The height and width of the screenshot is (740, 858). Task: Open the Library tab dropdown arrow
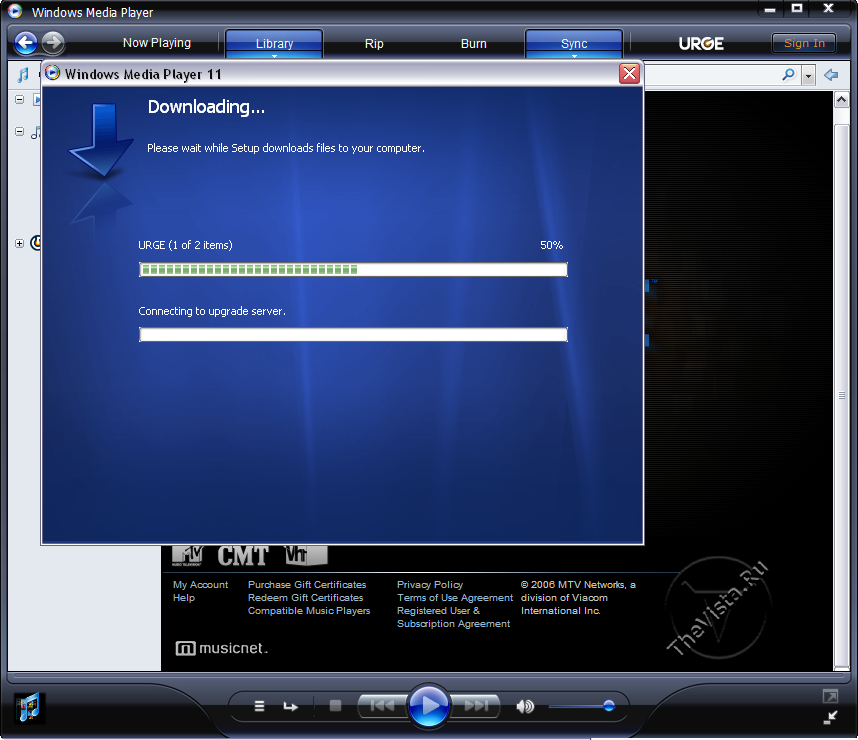[x=274, y=56]
